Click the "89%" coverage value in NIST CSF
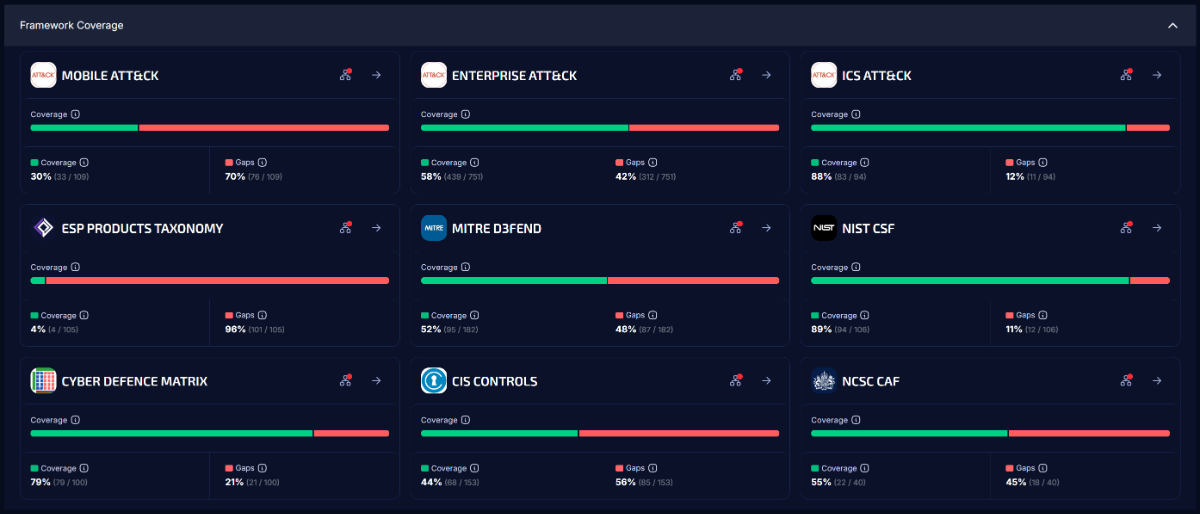This screenshot has width=1200, height=514. click(x=821, y=329)
